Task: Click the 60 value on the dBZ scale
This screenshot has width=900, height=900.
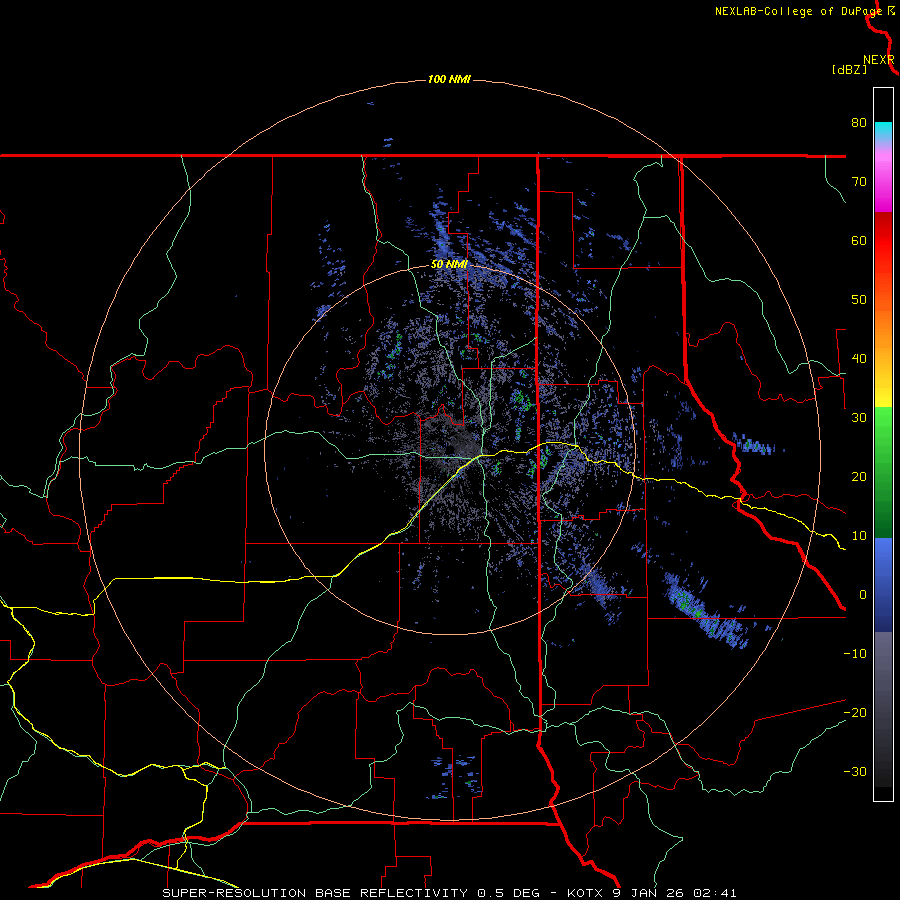Action: coord(859,240)
